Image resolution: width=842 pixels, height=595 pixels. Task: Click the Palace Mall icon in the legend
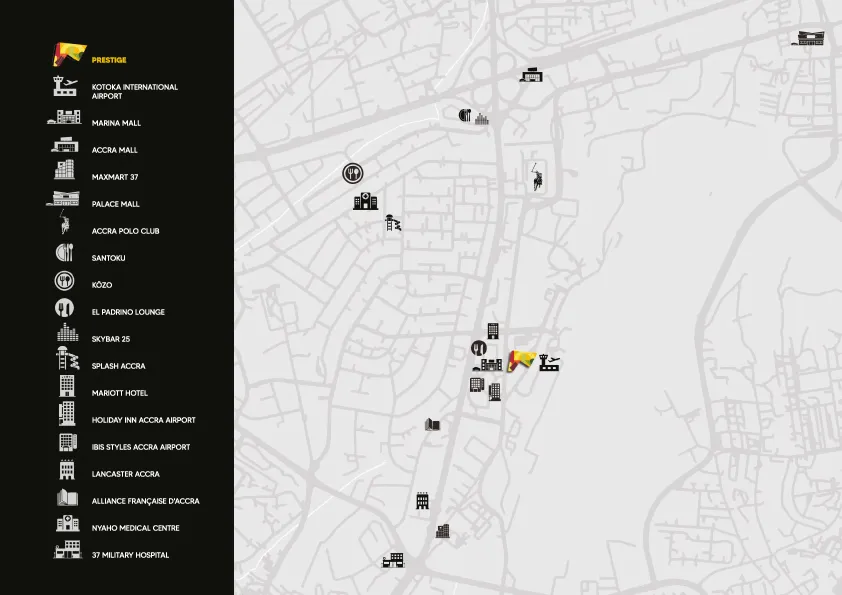point(63,199)
